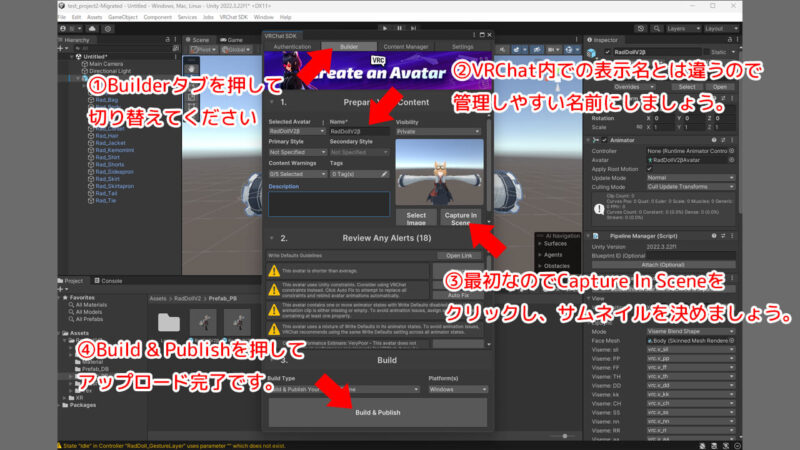Click into the Description text box
800x450 pixels.
click(x=329, y=204)
